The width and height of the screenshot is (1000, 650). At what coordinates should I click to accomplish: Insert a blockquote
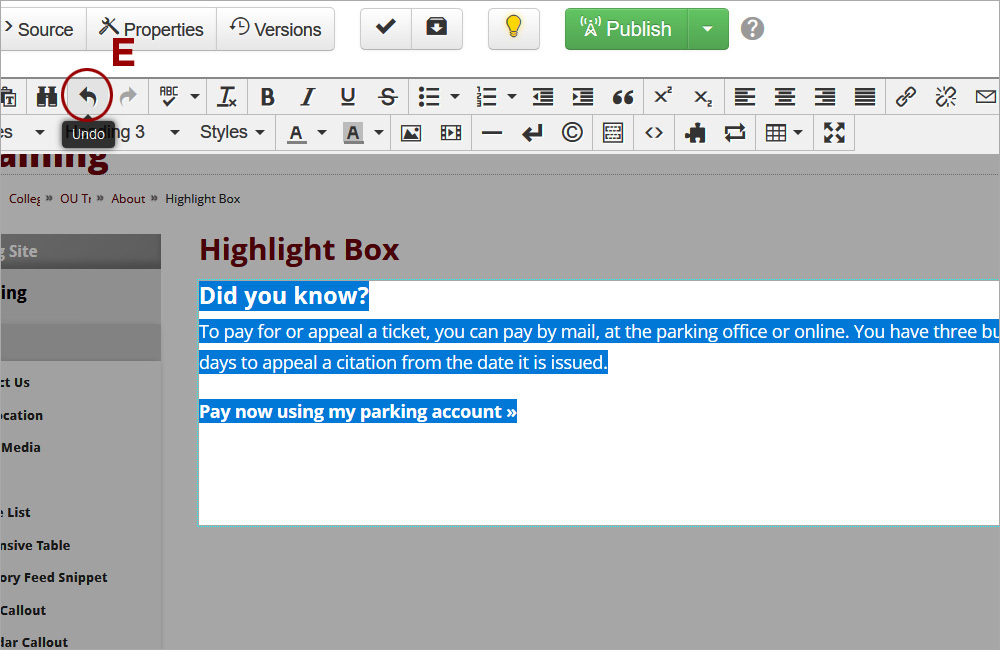623,97
